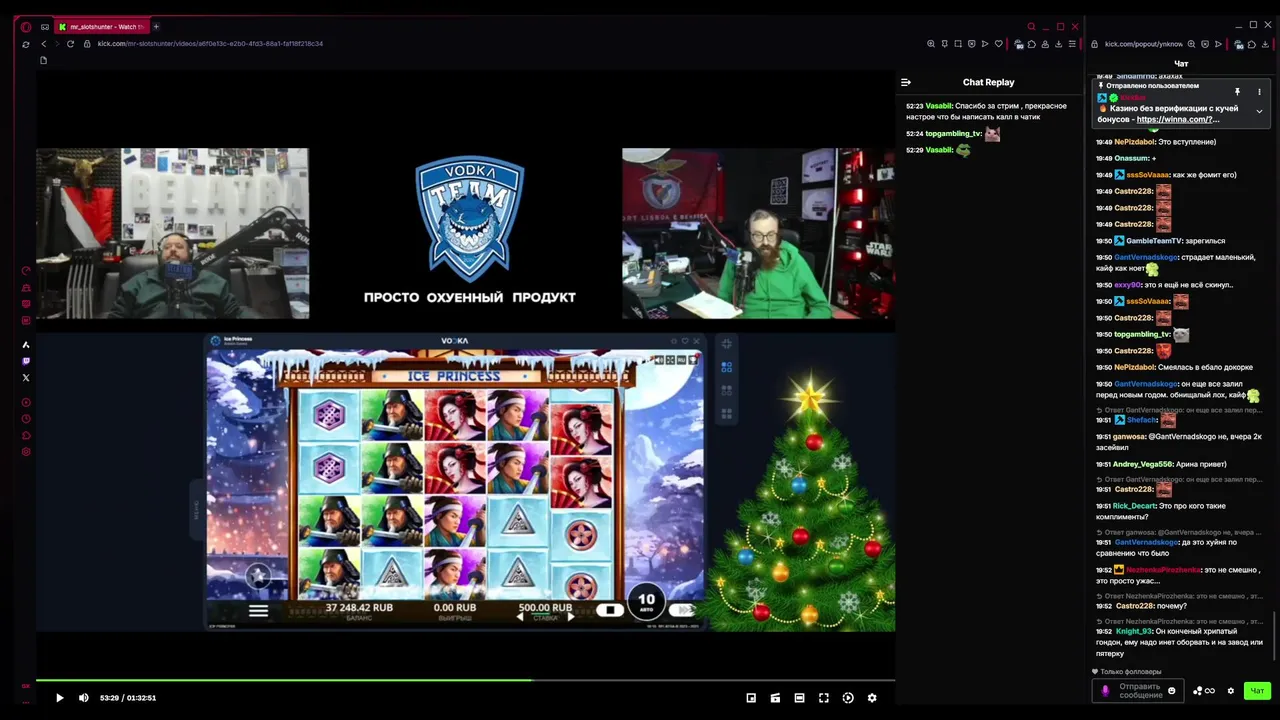Open the ad blocker shield icon
The width and height of the screenshot is (1280, 720).
[971, 44]
